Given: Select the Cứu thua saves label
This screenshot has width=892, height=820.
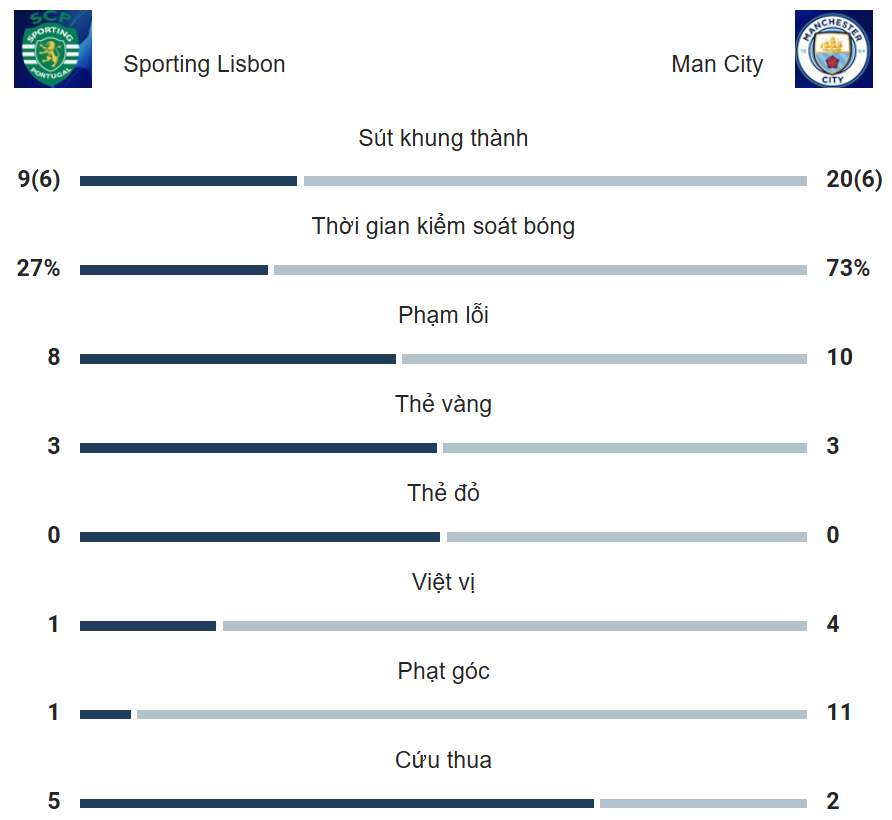Looking at the screenshot, I should point(443,760).
